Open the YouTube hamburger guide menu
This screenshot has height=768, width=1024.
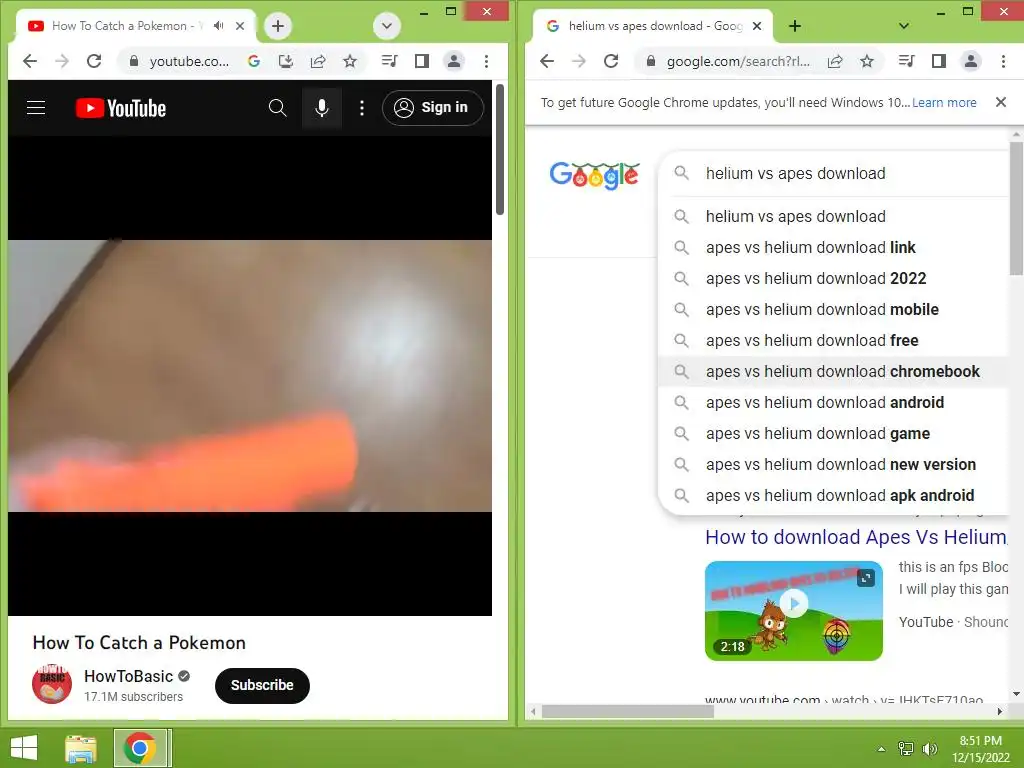click(x=36, y=108)
